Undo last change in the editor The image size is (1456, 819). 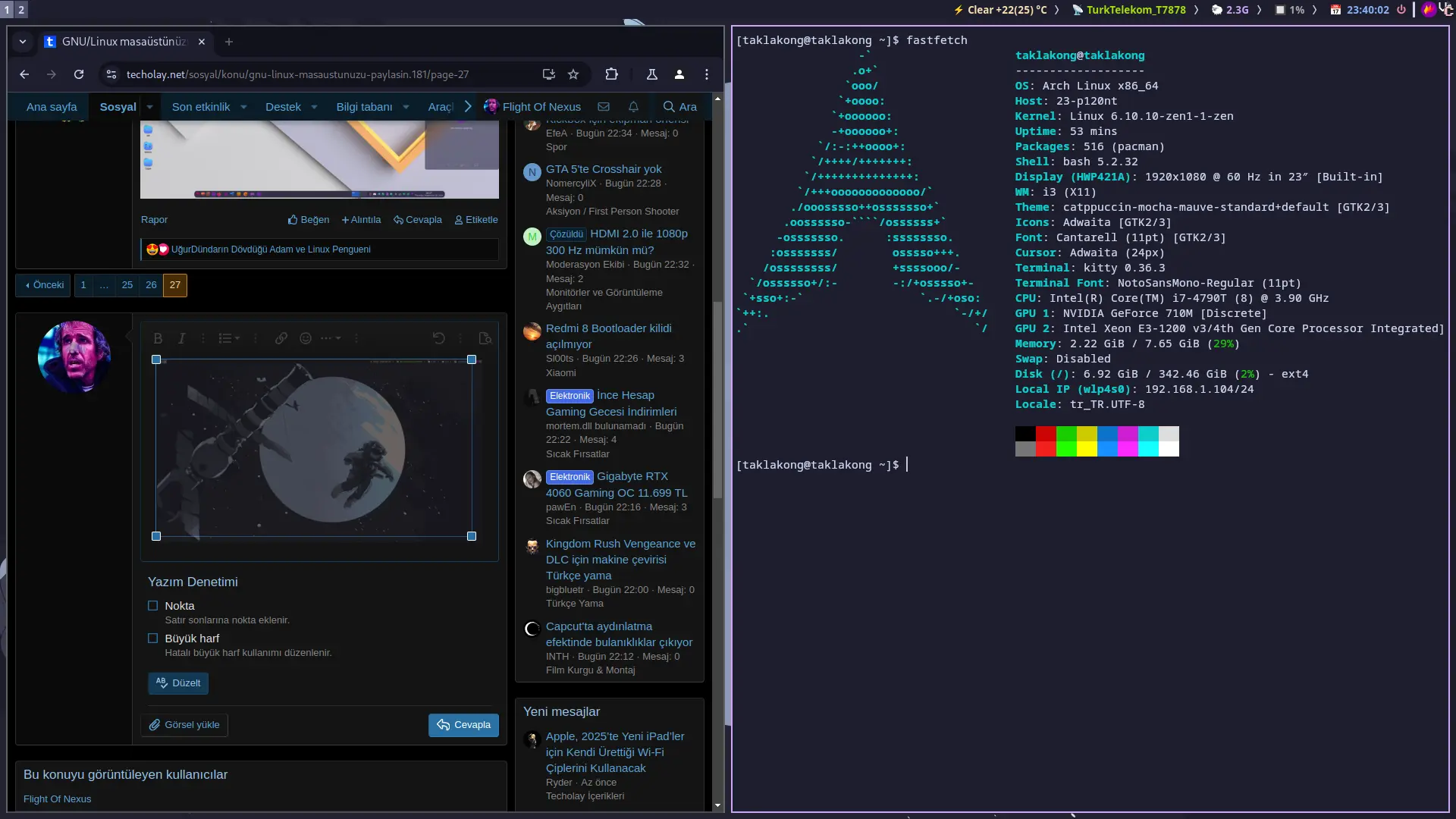pos(438,339)
